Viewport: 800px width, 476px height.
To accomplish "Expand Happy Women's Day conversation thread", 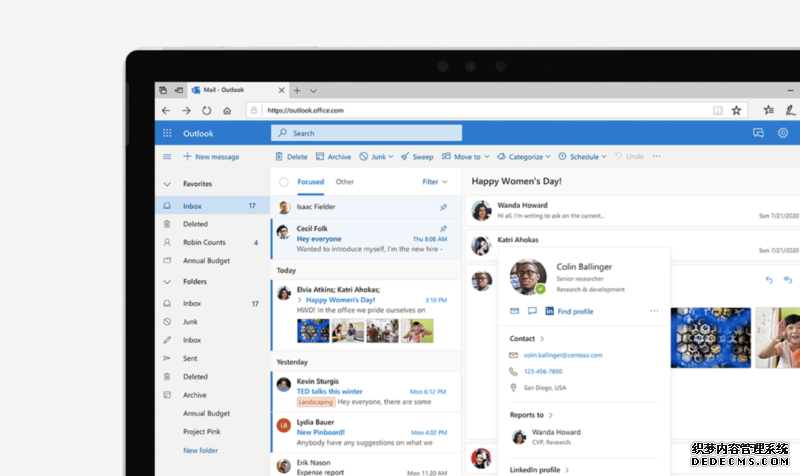I will point(299,300).
